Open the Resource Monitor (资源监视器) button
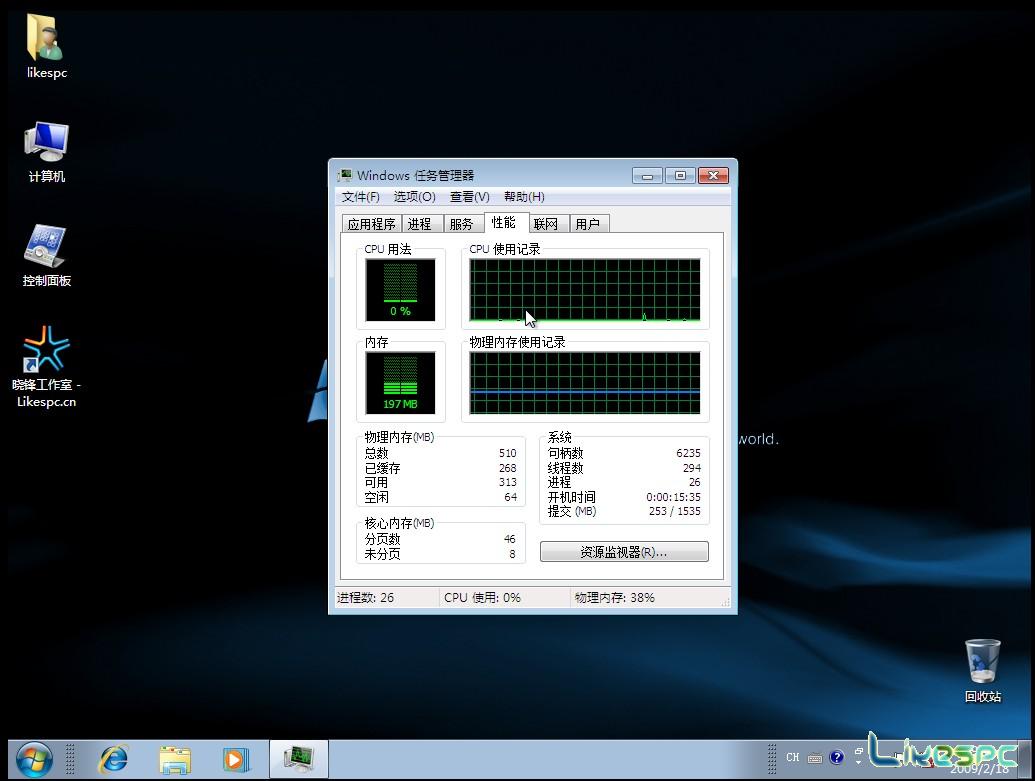Viewport: 1035px width, 781px height. (623, 551)
